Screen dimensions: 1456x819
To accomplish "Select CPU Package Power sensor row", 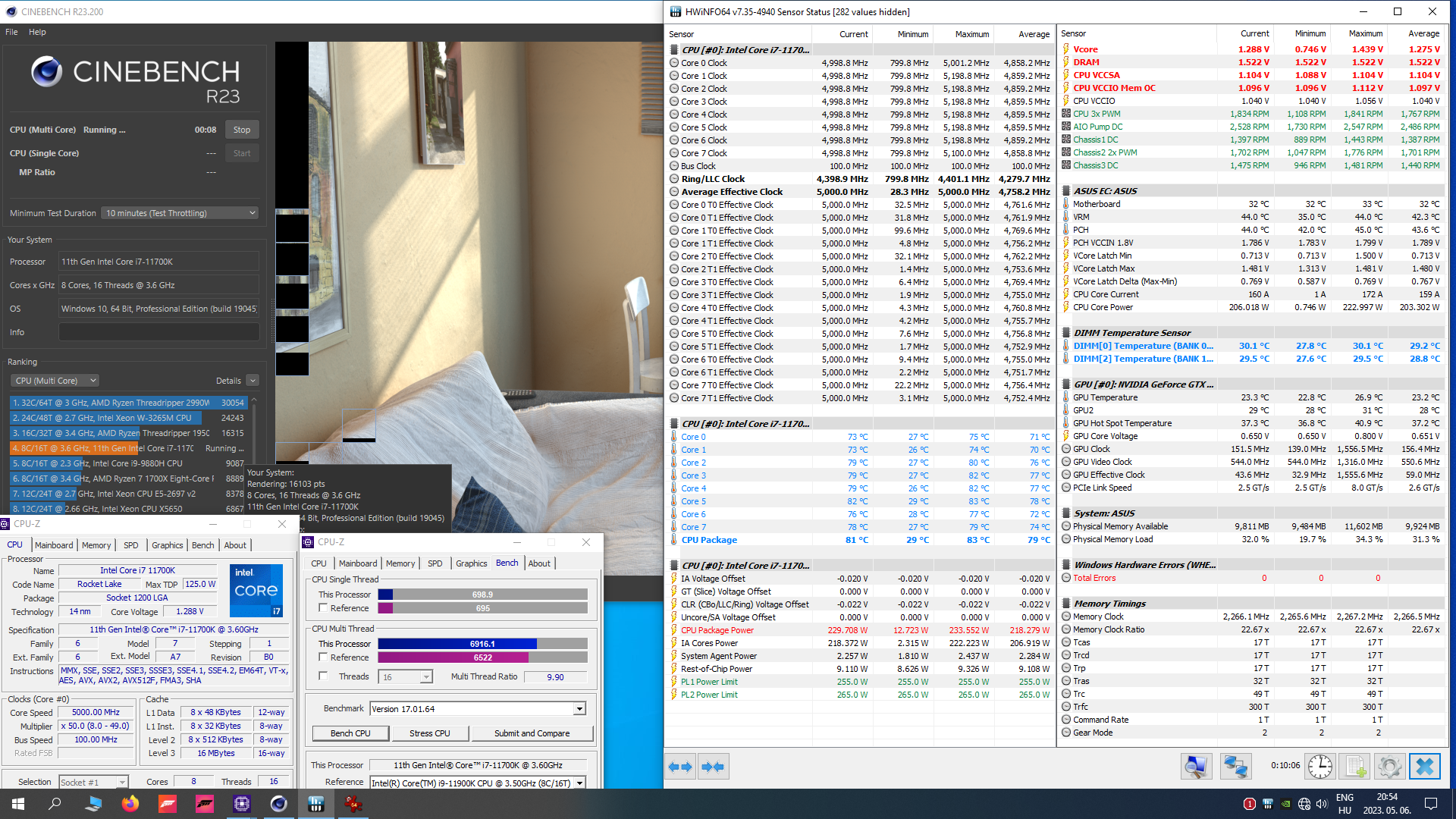I will 860,630.
